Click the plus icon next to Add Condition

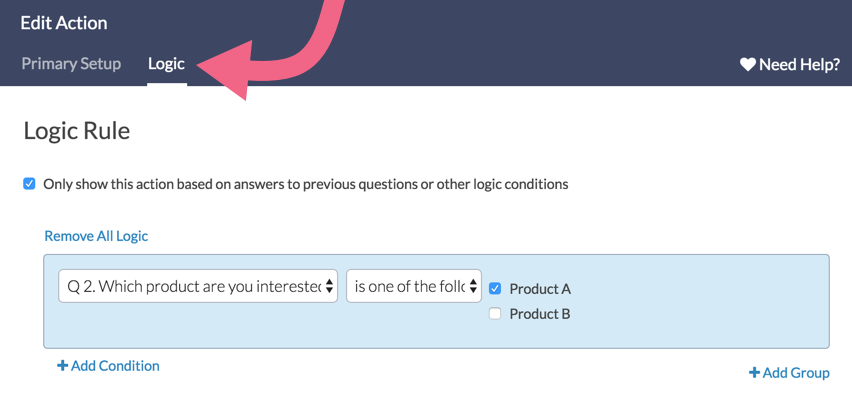point(63,366)
